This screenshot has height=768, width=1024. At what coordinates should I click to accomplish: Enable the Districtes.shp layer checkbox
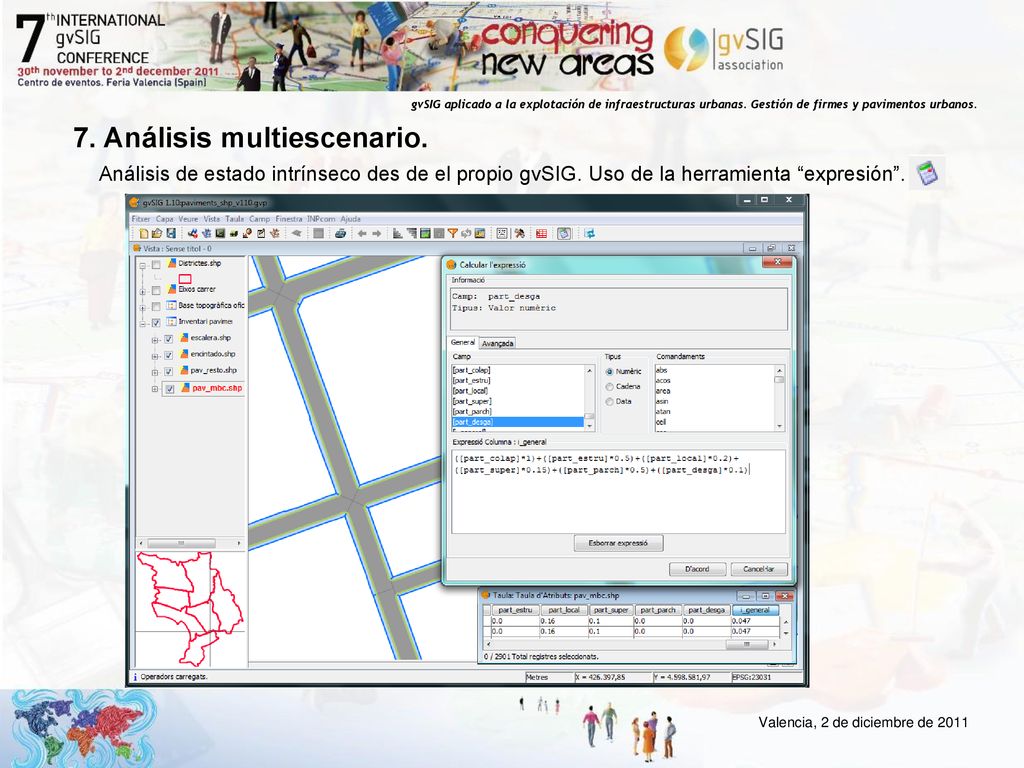coord(156,264)
